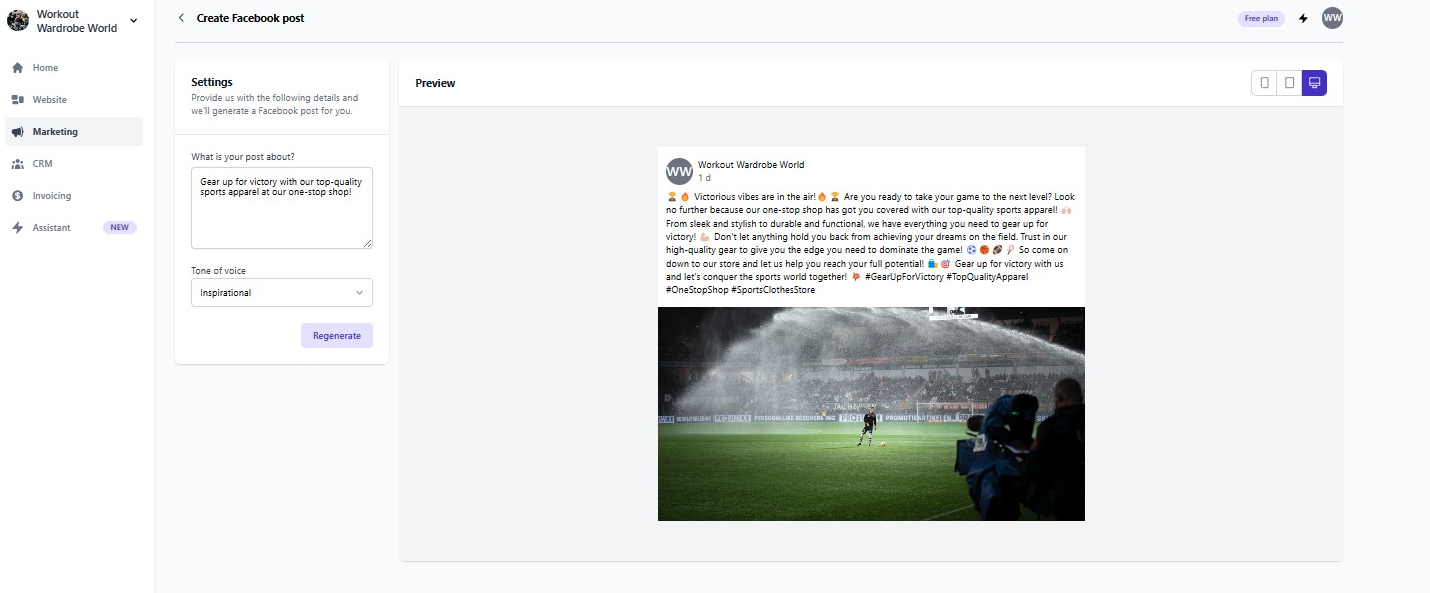The height and width of the screenshot is (593, 1430).
Task: Click the Home icon in sidebar
Action: tap(17, 68)
